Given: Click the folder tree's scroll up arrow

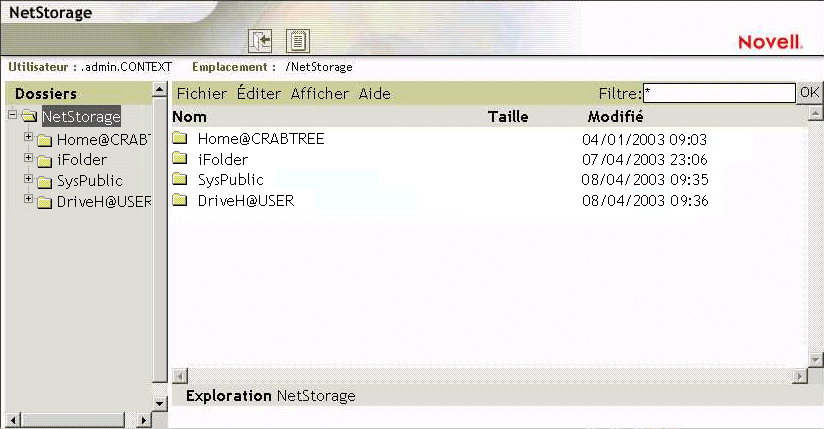Looking at the screenshot, I should [x=159, y=91].
